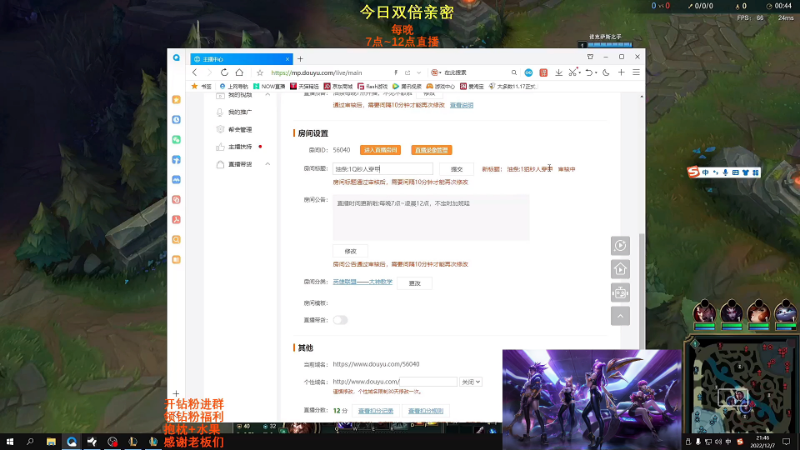Click the orange star icon in the browser sidebar

[177, 99]
